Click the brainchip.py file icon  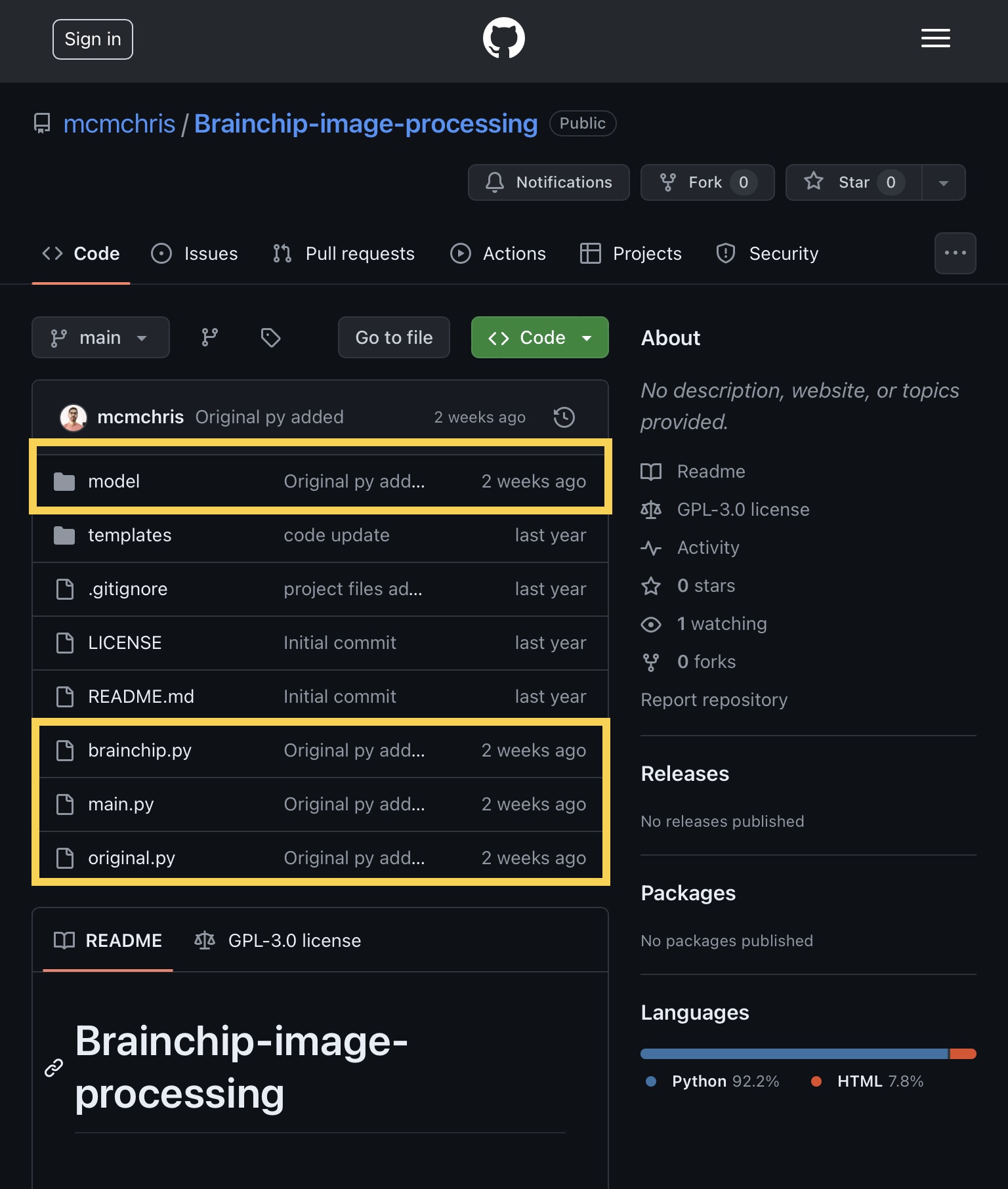[x=64, y=751]
